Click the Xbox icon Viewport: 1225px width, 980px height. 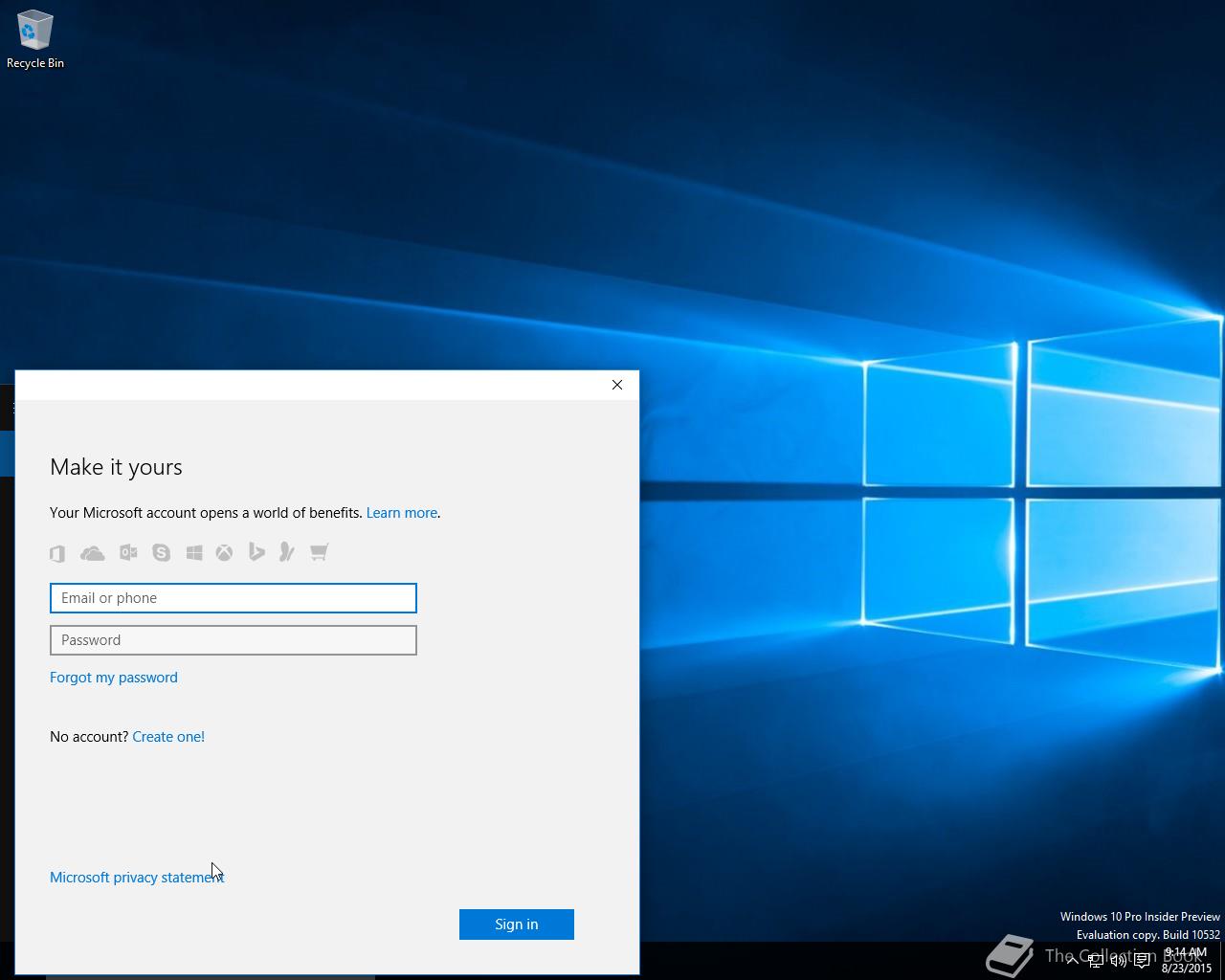(x=224, y=552)
